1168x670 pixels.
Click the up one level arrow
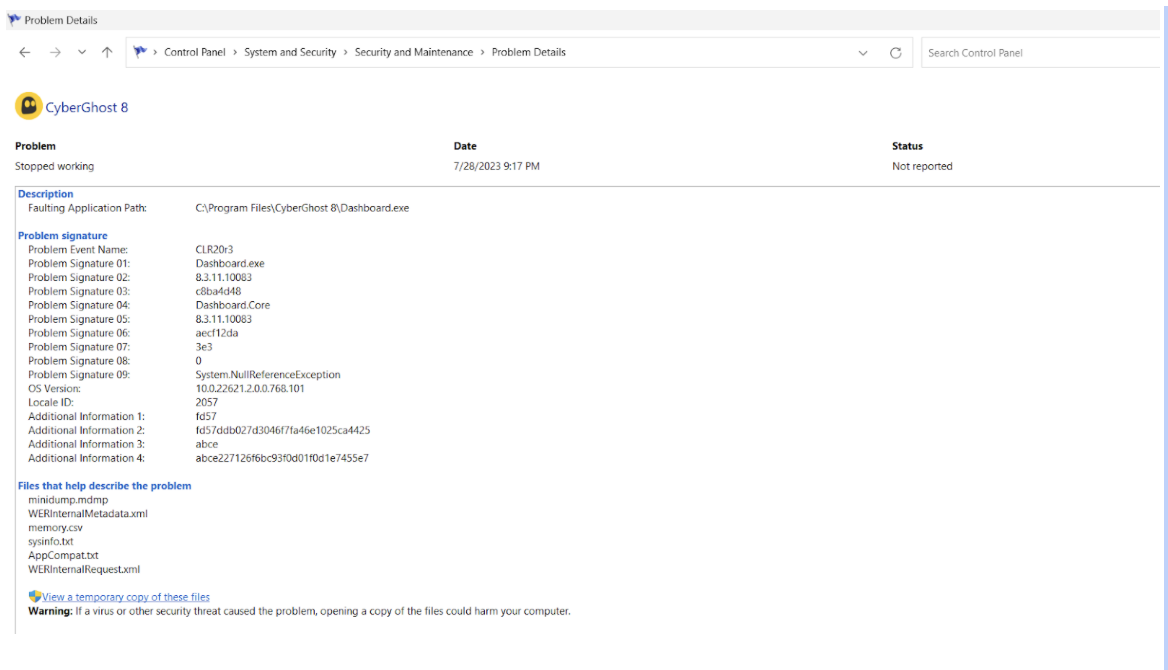[106, 52]
